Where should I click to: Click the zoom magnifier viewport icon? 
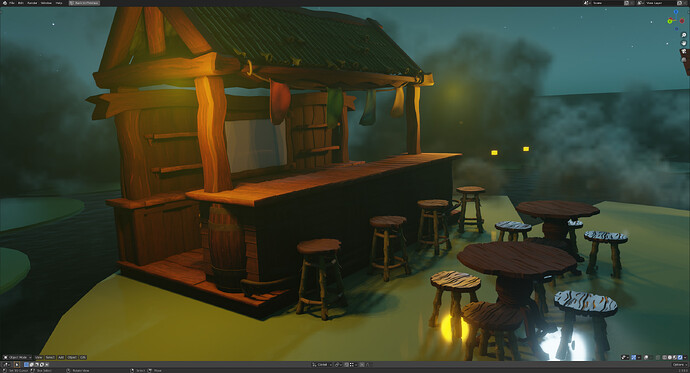click(684, 35)
